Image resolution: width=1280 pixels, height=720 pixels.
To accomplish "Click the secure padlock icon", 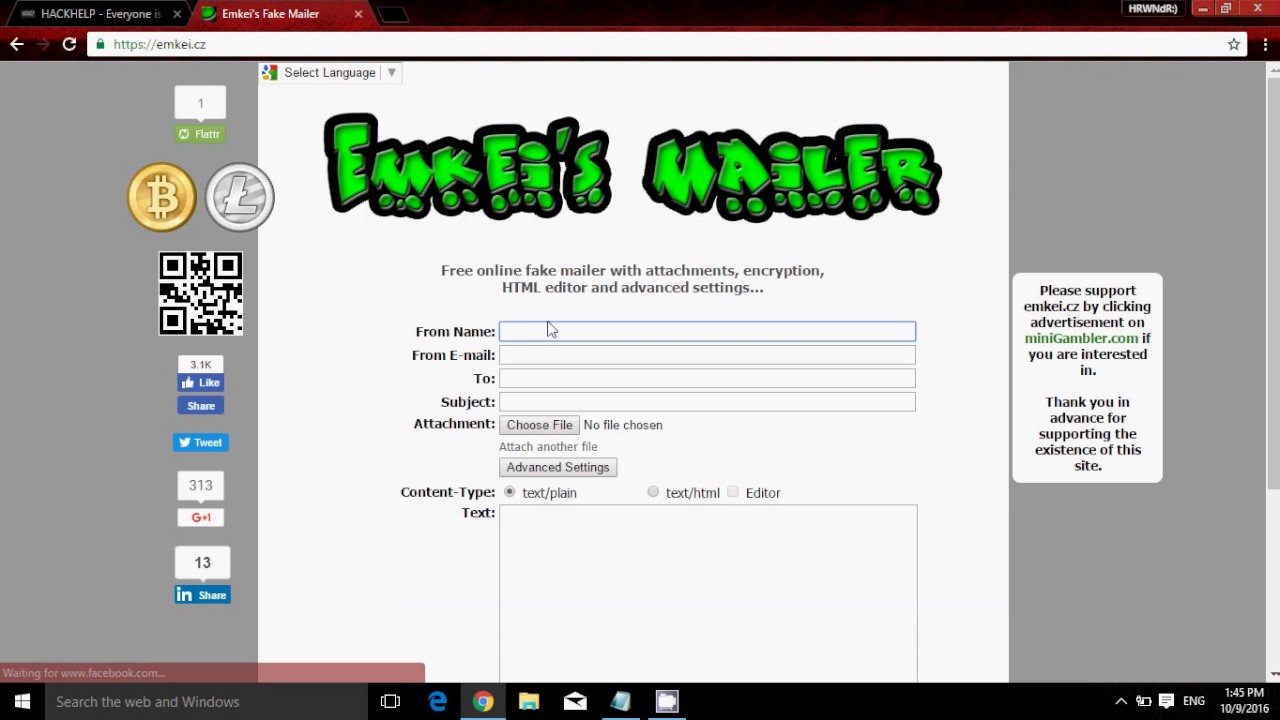I will point(100,44).
